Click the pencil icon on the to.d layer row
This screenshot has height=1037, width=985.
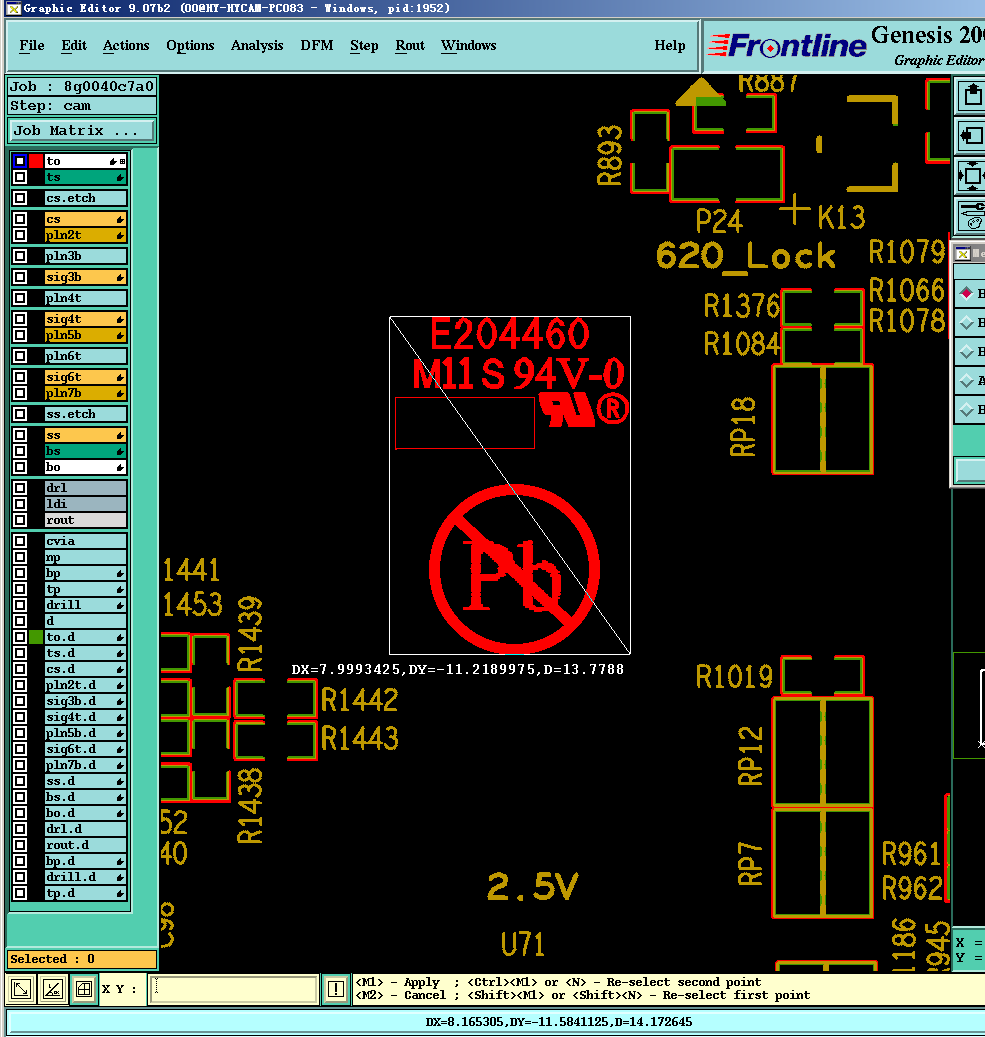120,637
